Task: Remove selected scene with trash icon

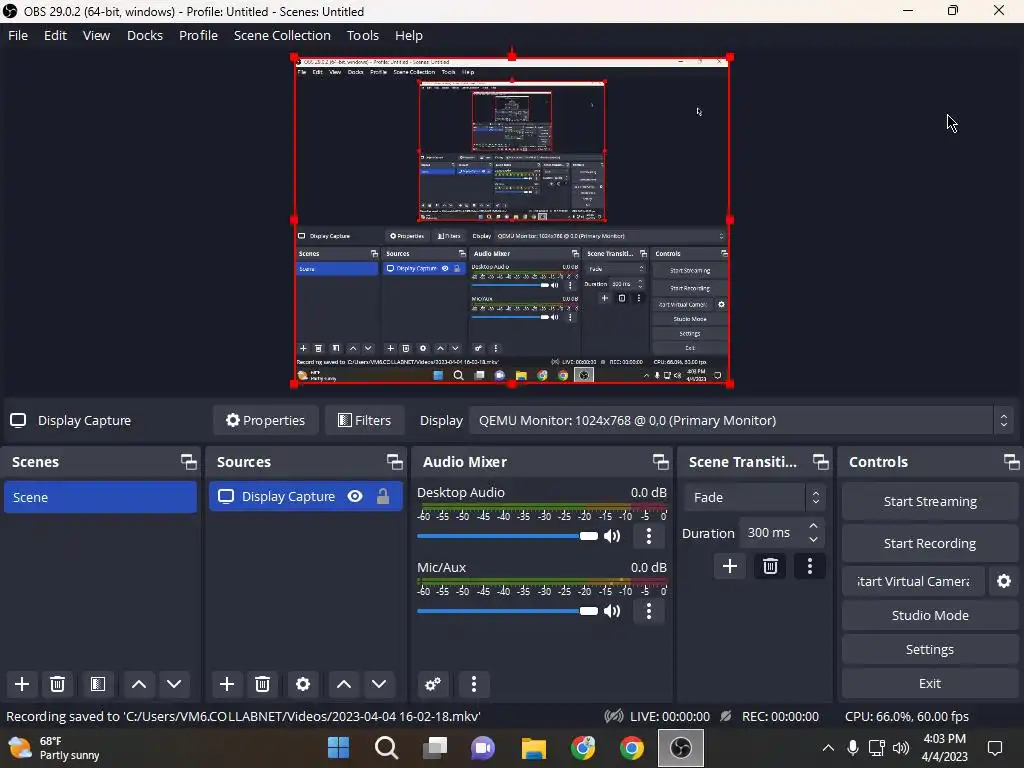Action: tap(57, 684)
